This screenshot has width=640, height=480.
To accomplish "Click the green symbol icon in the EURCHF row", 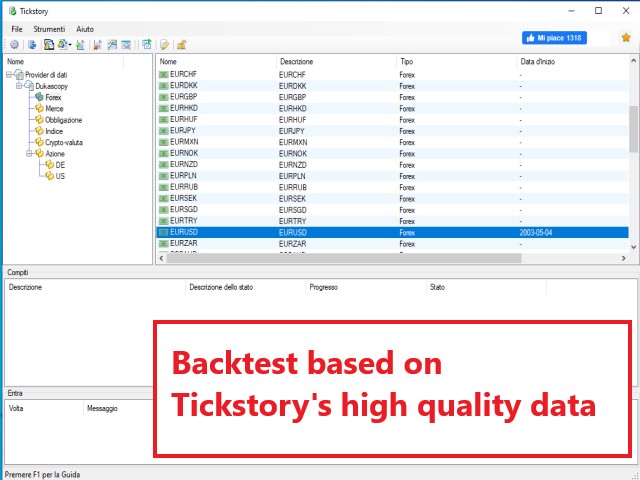I will [164, 75].
